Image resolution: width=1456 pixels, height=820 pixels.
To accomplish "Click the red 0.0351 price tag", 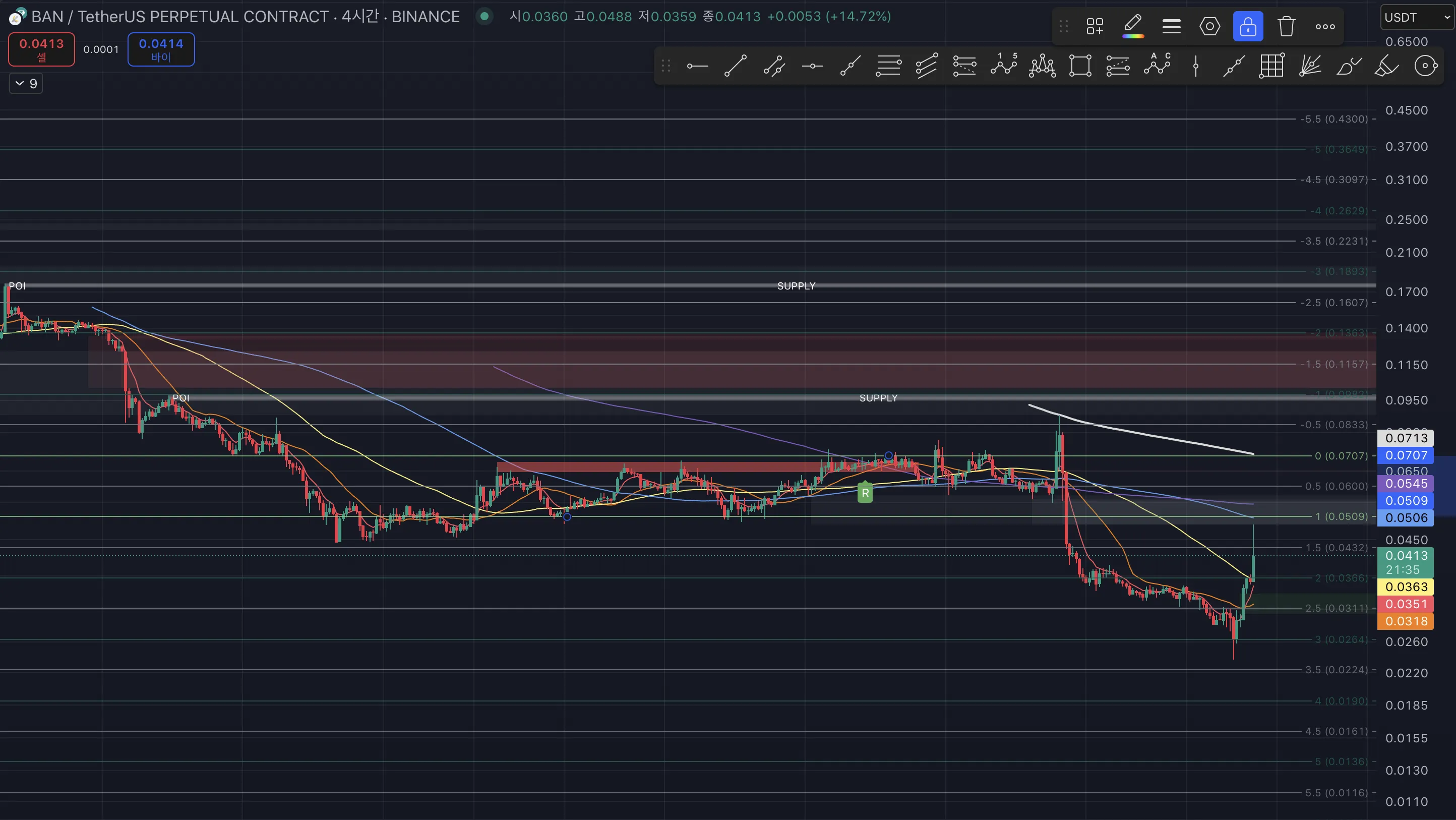I will click(x=1405, y=604).
